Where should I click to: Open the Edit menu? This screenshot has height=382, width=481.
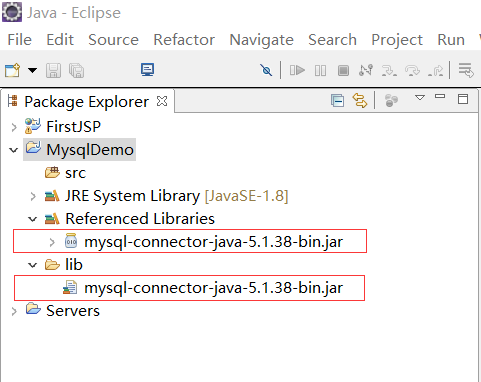(60, 40)
